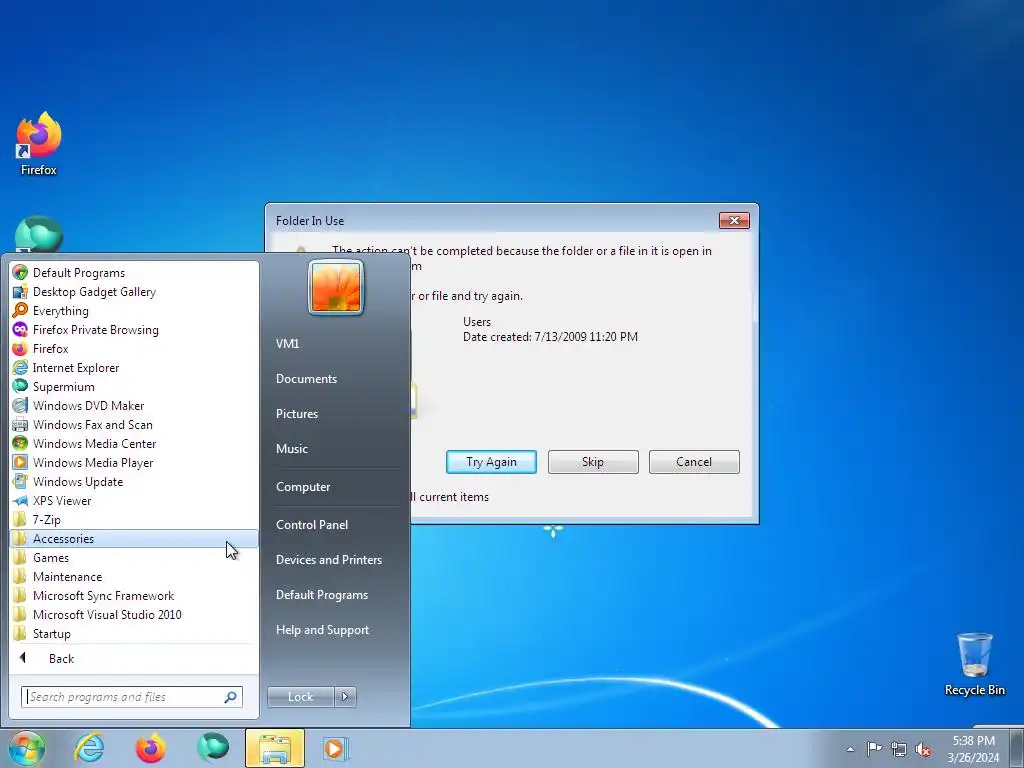Open the clock showing 5:38 PM

[x=974, y=749]
